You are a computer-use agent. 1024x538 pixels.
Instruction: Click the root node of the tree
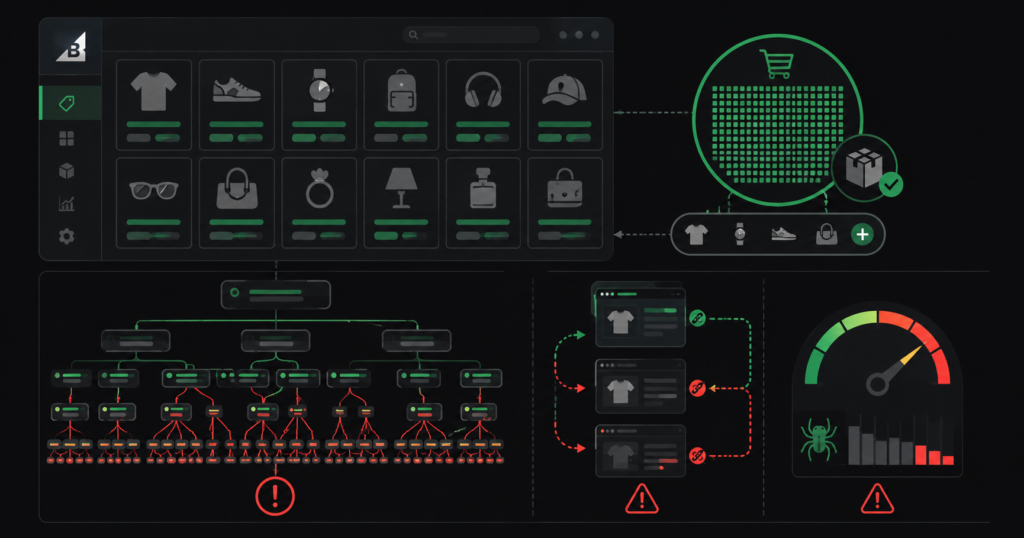click(276, 294)
